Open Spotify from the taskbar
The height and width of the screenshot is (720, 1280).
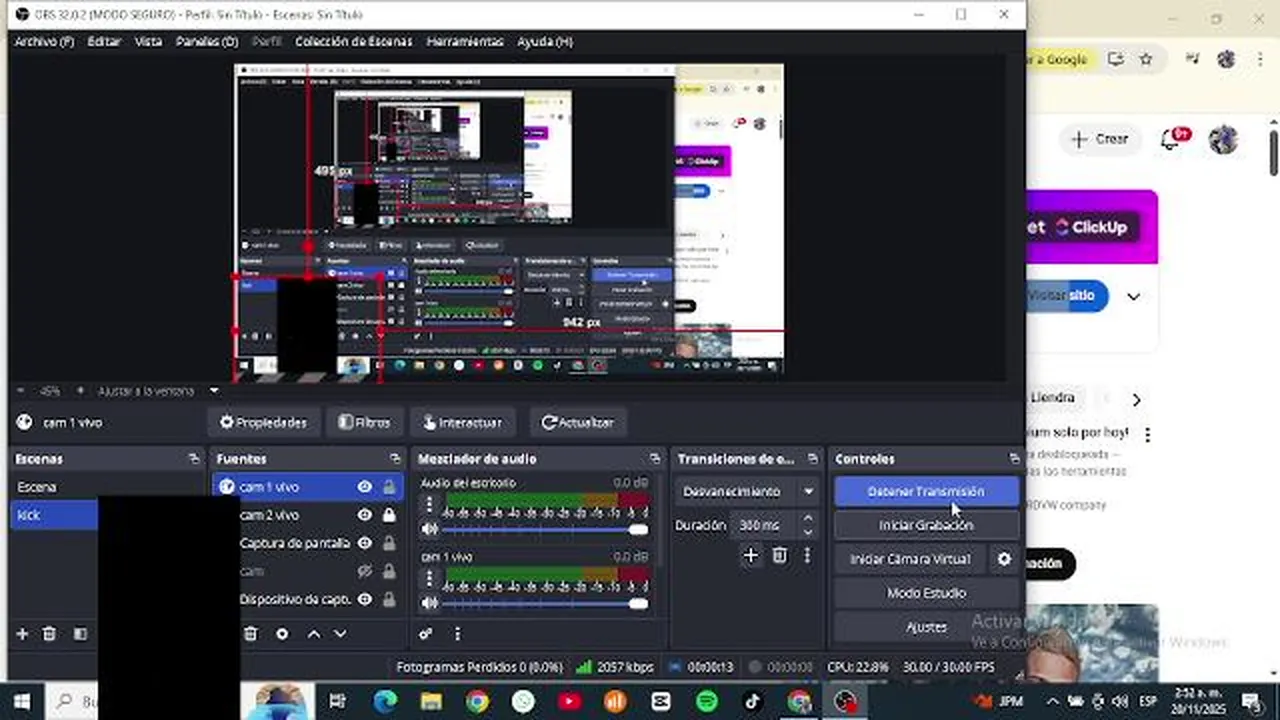click(x=707, y=701)
